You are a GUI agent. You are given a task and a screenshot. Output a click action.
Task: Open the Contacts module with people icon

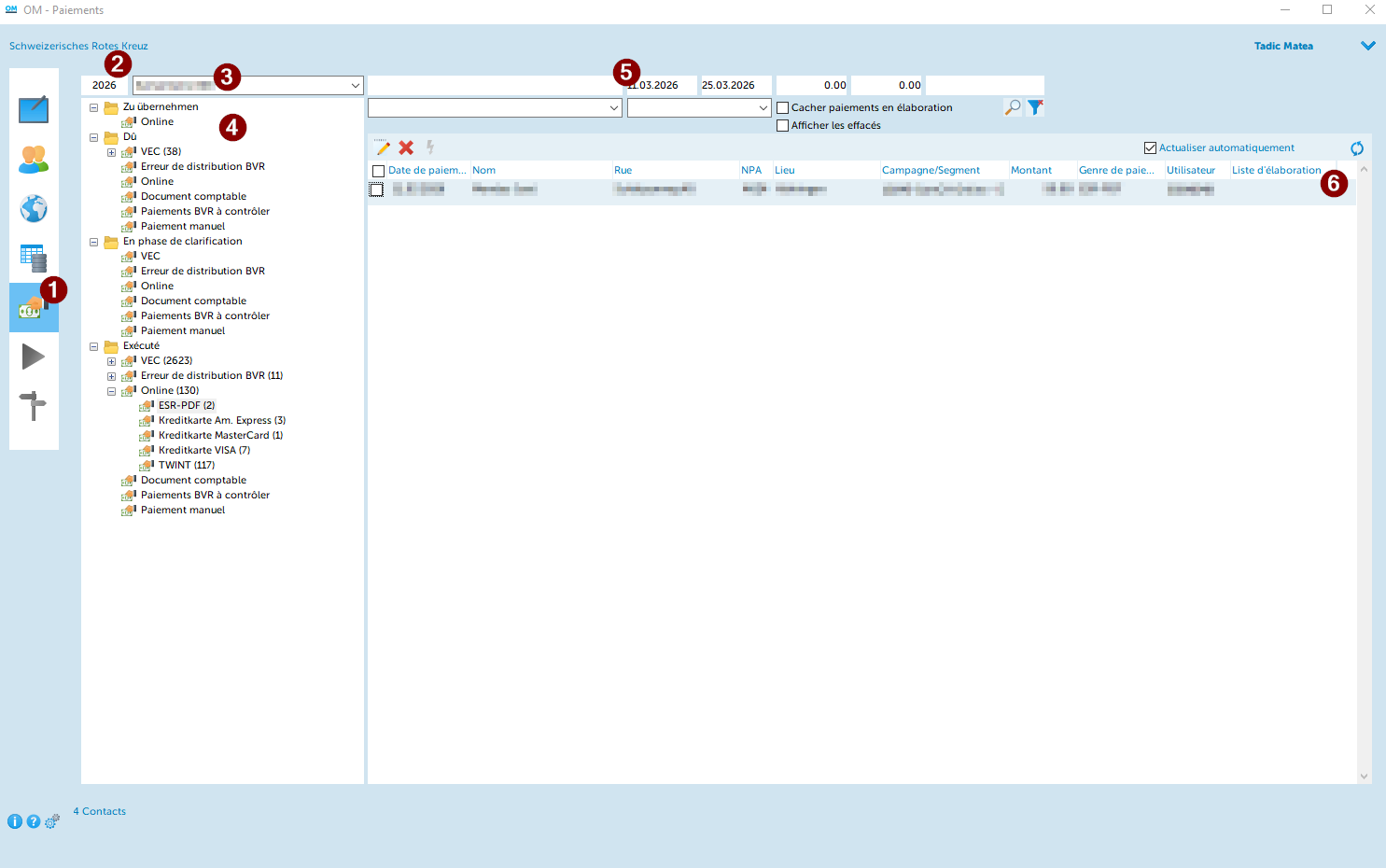[x=34, y=160]
